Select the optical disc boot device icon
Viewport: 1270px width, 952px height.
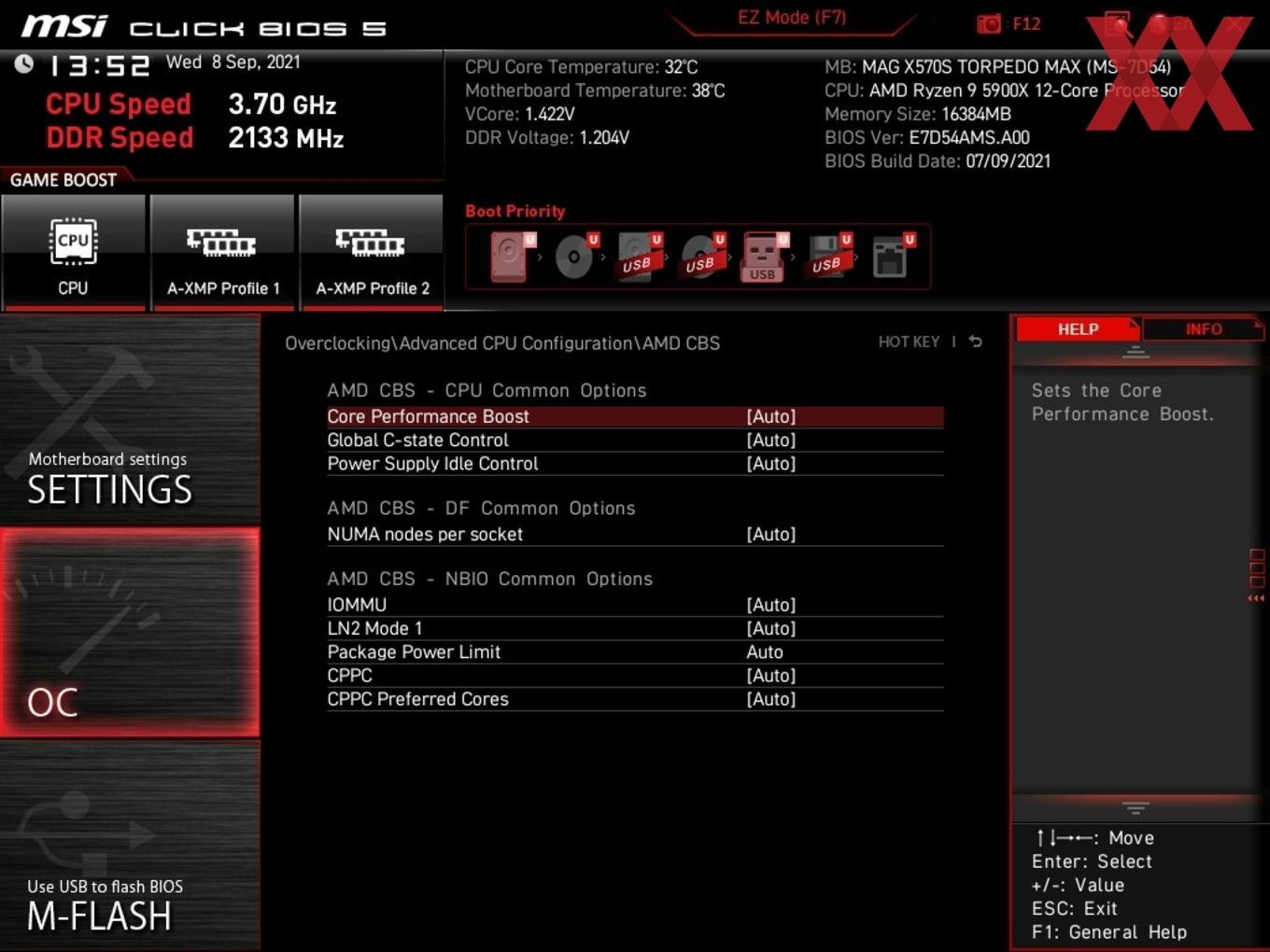tap(575, 257)
